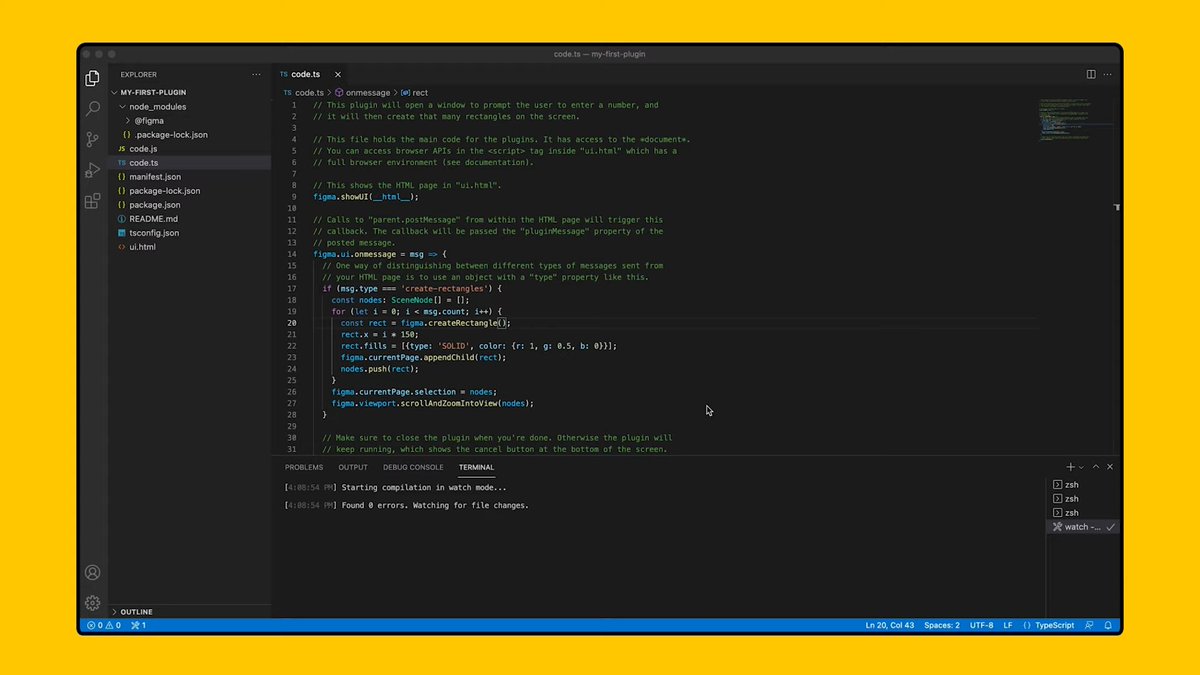Collapse the MY-FIRST-PLUGIN folder section

[190, 92]
